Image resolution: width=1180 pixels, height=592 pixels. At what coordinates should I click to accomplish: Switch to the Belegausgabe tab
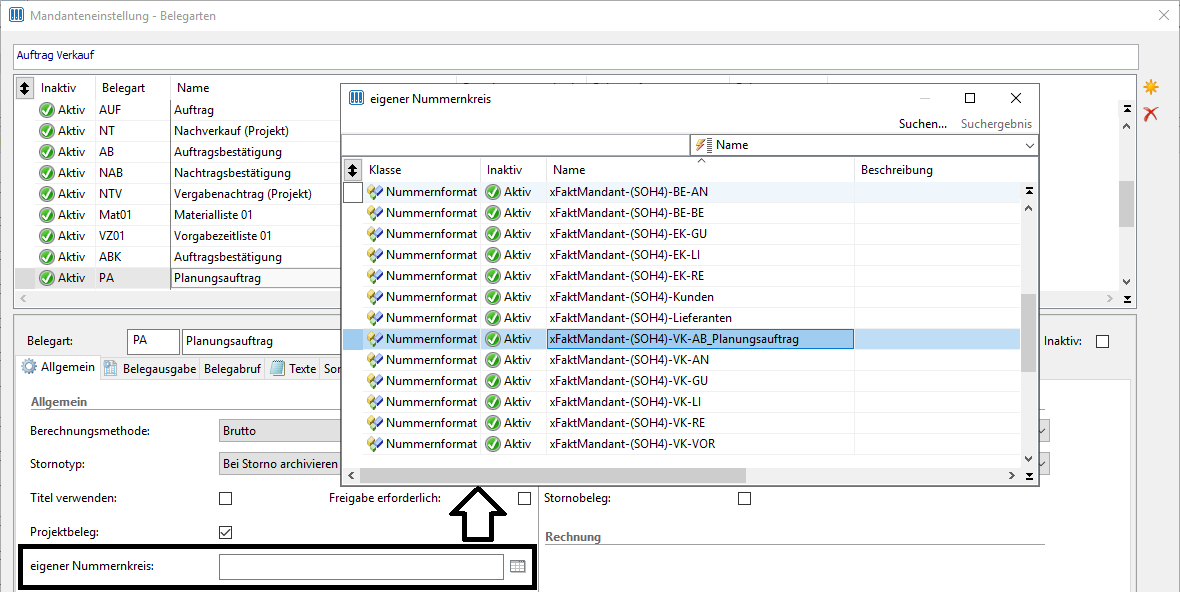point(150,369)
